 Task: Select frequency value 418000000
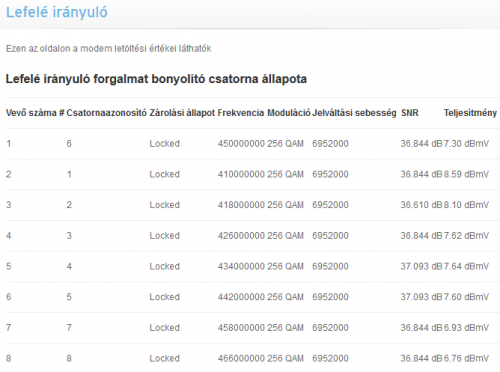pyautogui.click(x=241, y=205)
